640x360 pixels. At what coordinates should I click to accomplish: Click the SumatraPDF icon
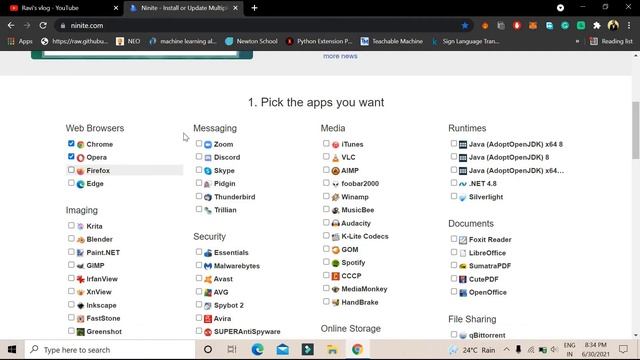click(463, 266)
